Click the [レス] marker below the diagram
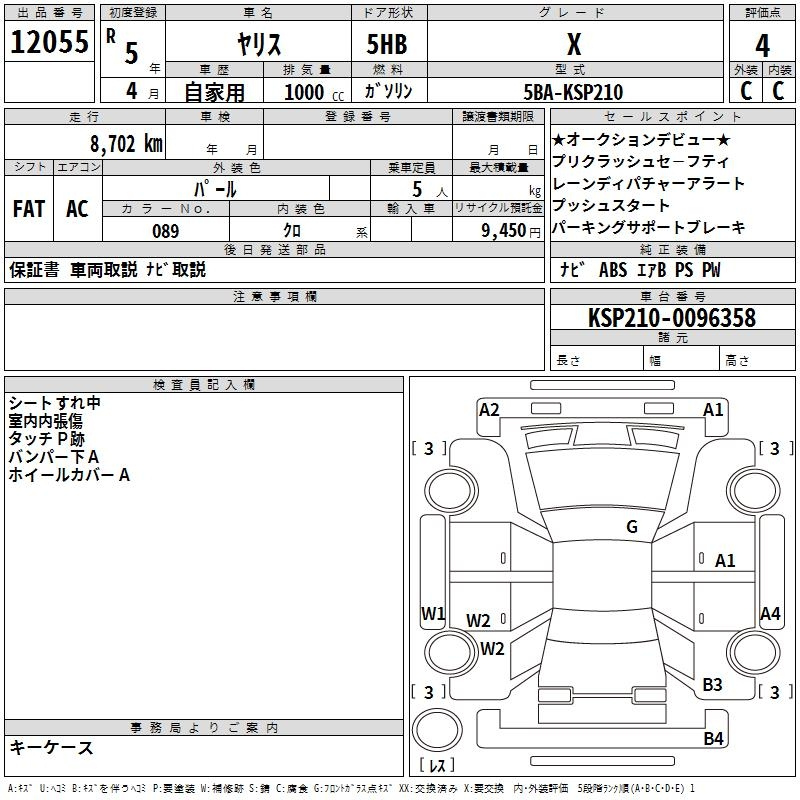 437,766
